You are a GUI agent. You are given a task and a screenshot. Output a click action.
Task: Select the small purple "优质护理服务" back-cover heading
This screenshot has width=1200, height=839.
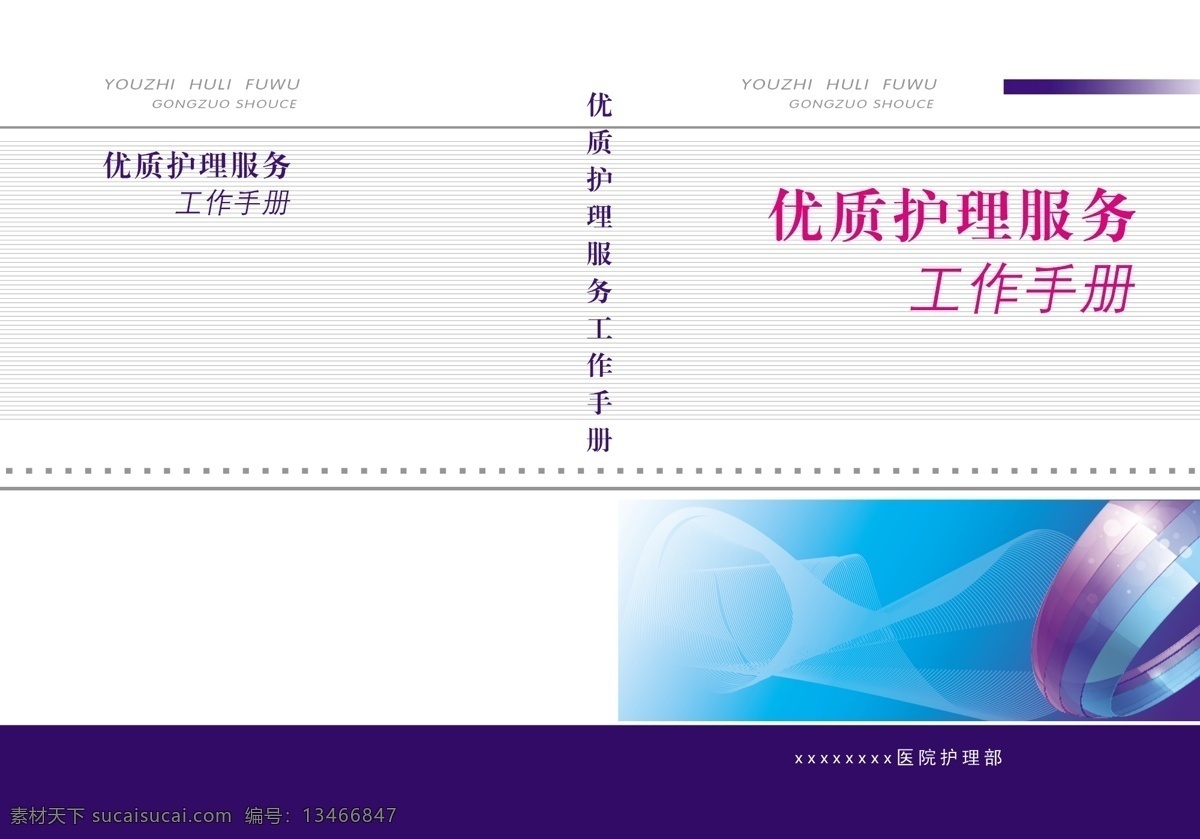coord(197,165)
